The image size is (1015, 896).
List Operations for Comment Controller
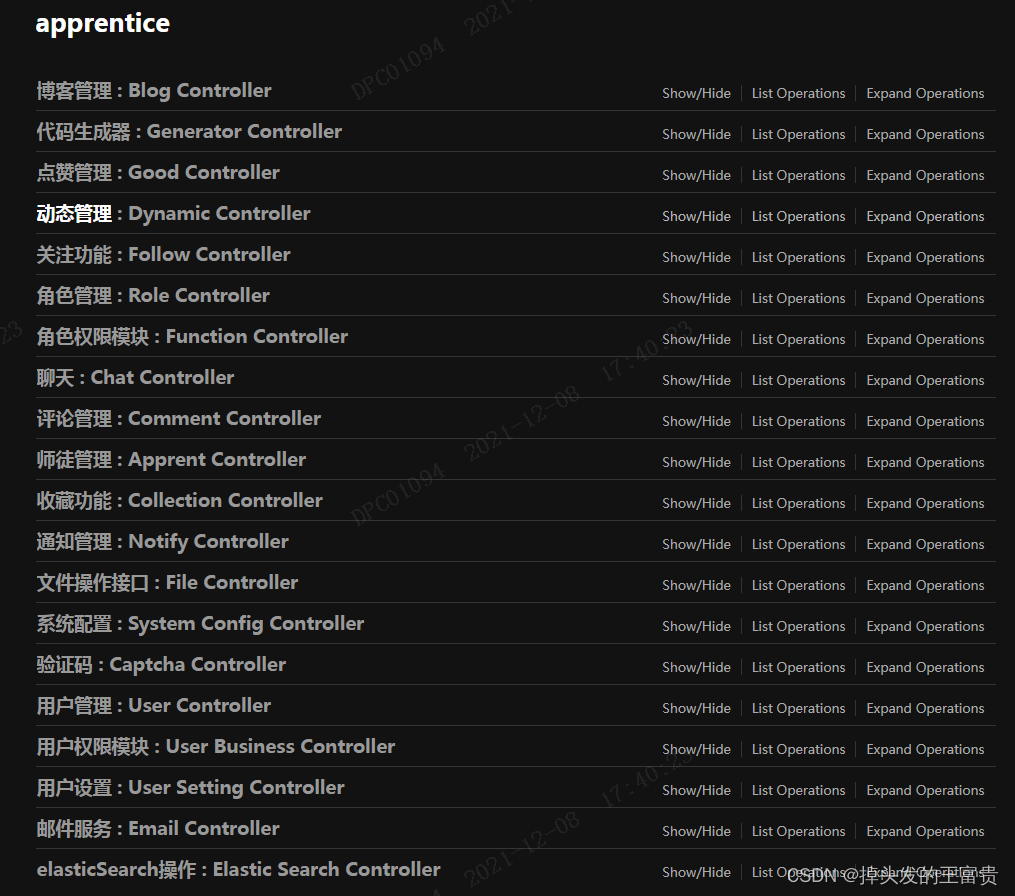pyautogui.click(x=798, y=421)
